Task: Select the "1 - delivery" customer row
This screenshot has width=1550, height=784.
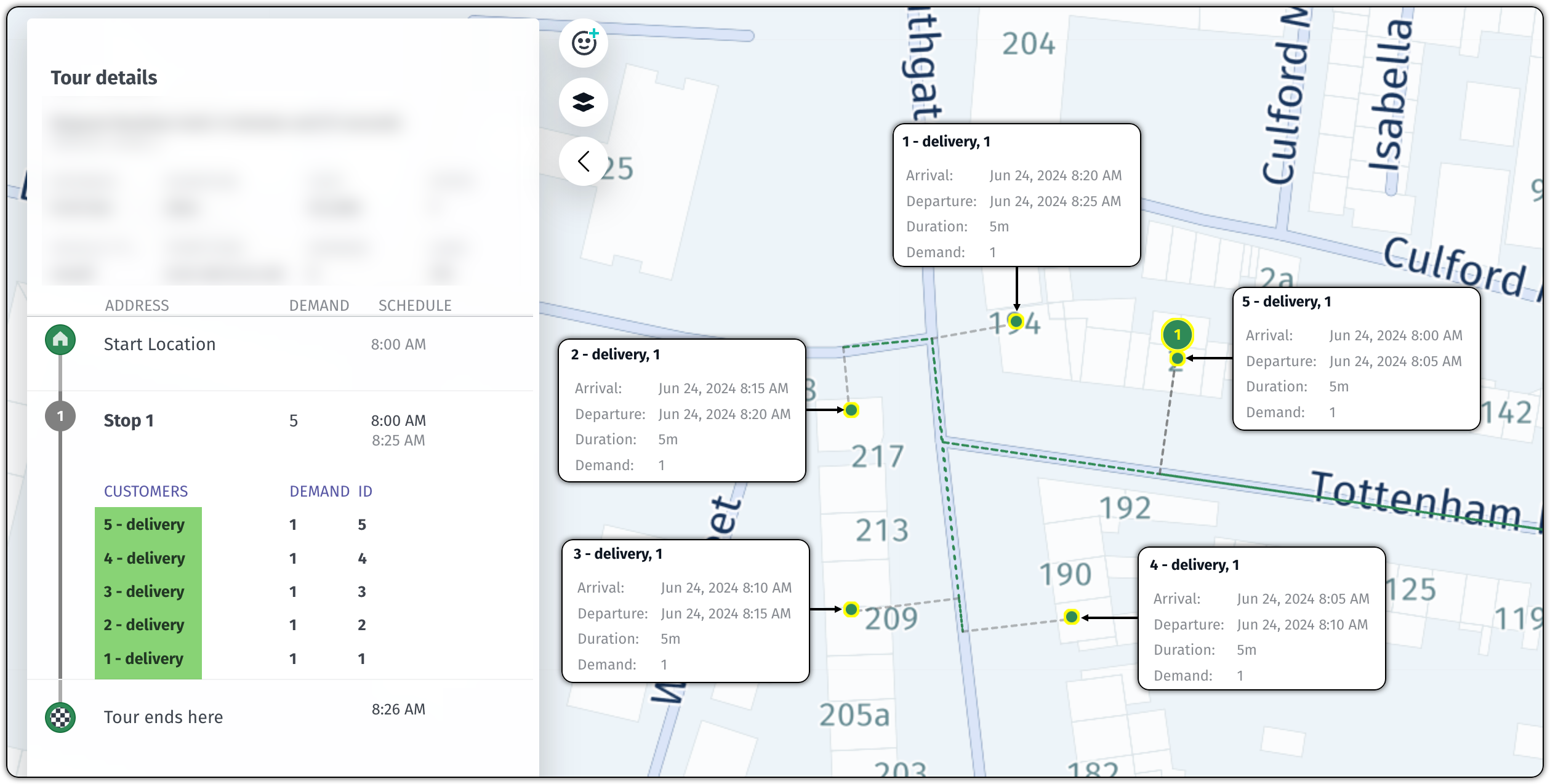Action: [144, 658]
